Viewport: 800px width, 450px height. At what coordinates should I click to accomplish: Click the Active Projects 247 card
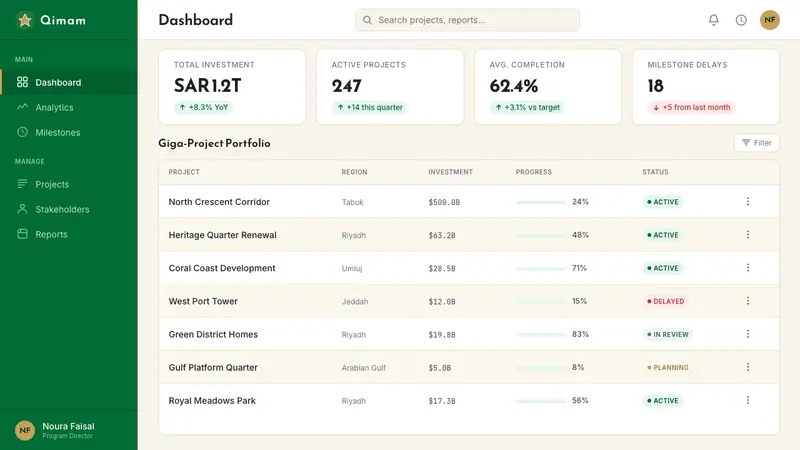coord(390,87)
